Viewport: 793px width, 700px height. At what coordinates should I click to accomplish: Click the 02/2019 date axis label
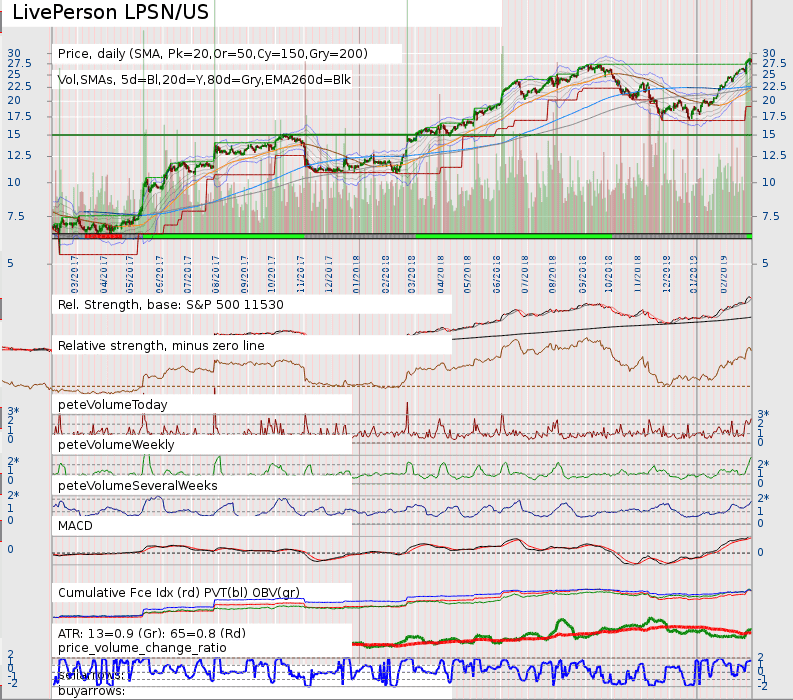(x=723, y=275)
